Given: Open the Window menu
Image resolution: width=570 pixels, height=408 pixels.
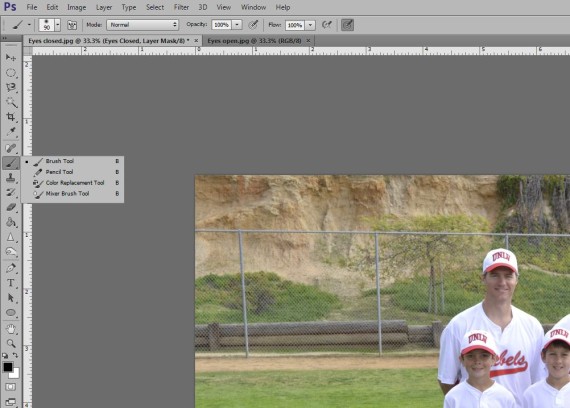Looking at the screenshot, I should click(x=253, y=7).
